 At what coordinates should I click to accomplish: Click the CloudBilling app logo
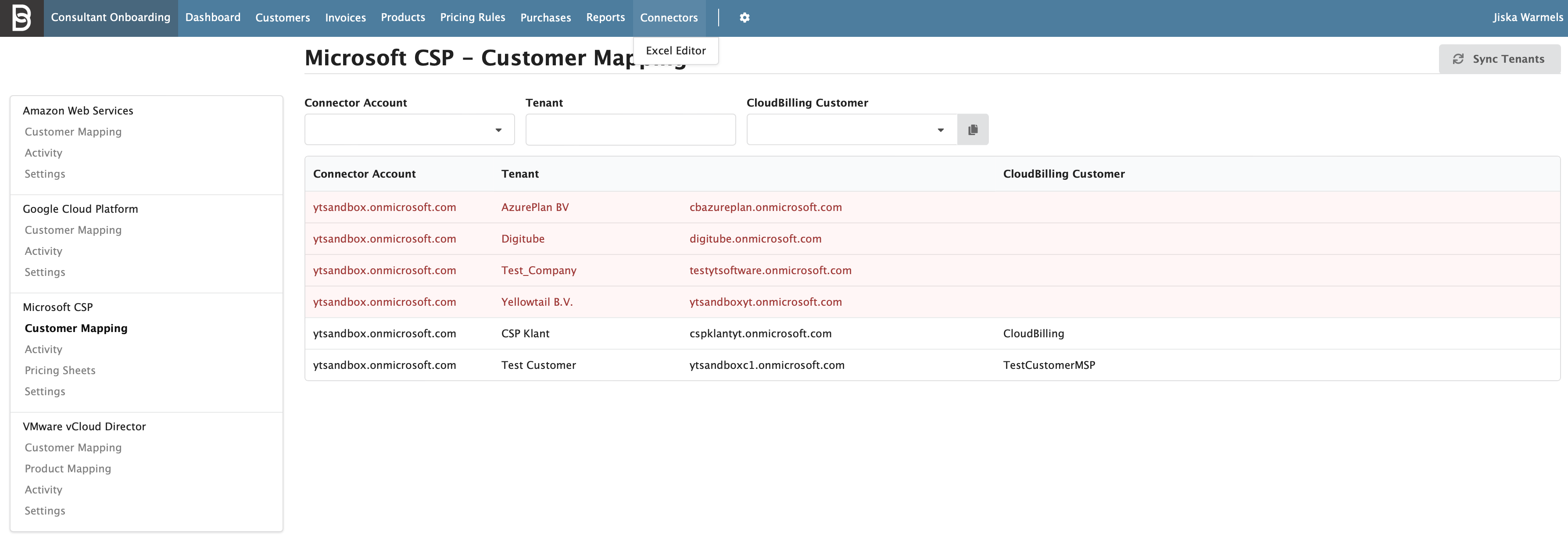pos(22,17)
